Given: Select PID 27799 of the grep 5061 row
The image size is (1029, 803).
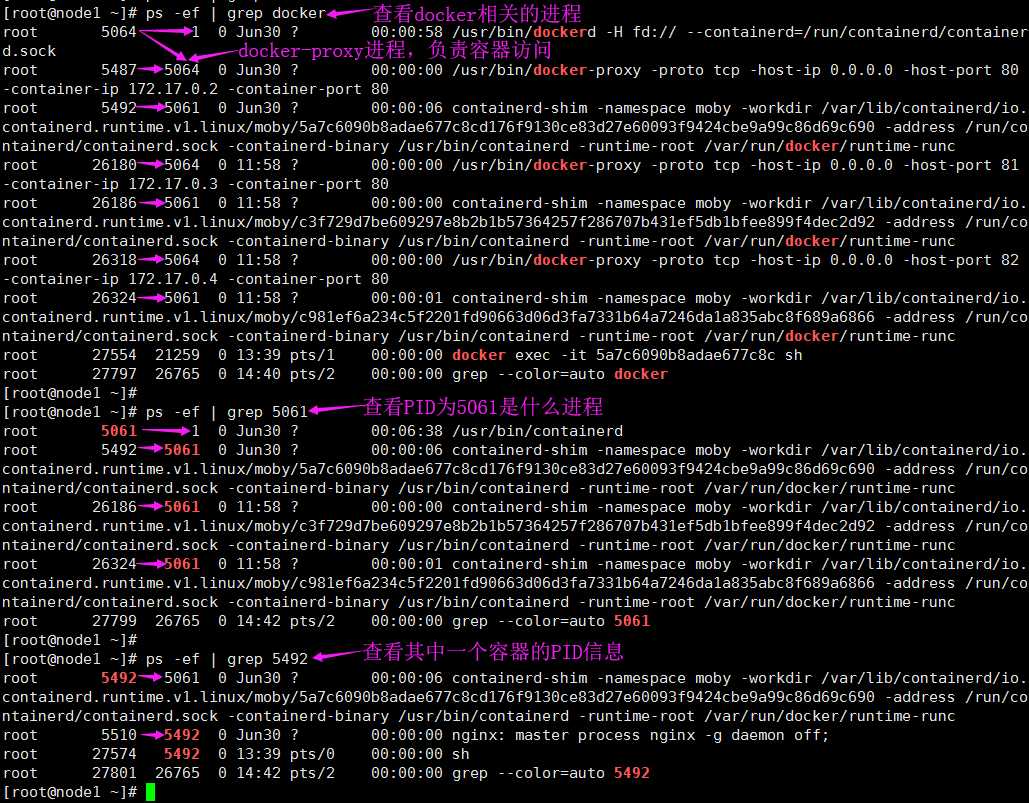Looking at the screenshot, I should tap(114, 621).
